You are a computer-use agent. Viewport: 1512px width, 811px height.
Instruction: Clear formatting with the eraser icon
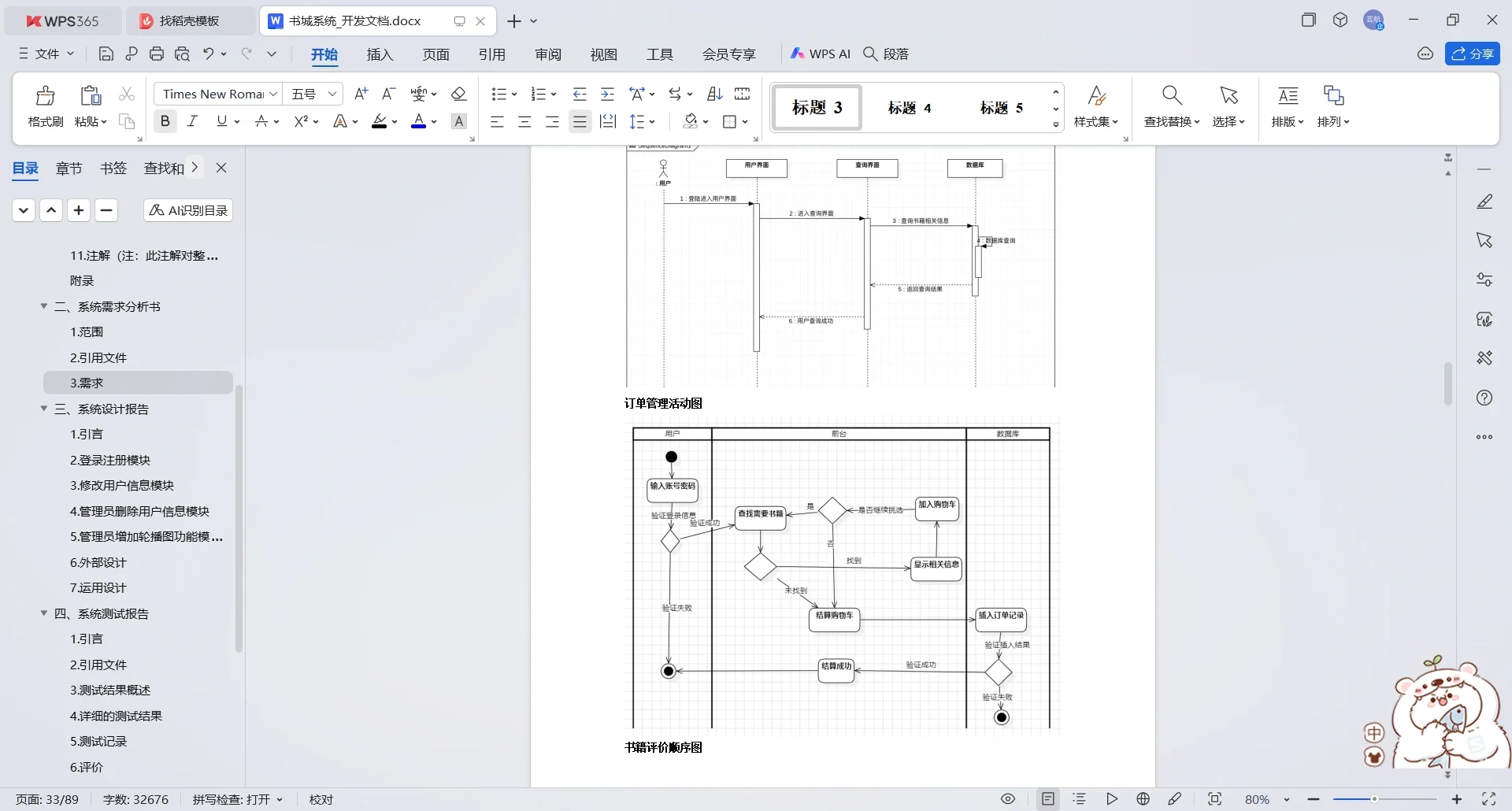459,94
